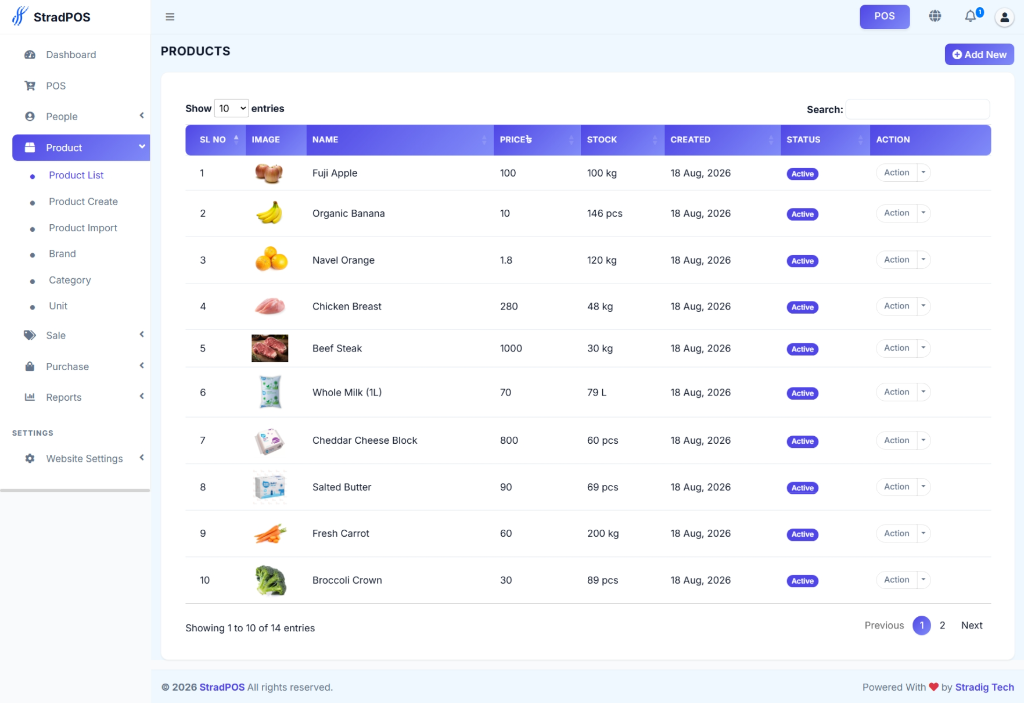Sort table by STATUS column arrows
This screenshot has width=1024, height=703.
(x=861, y=140)
